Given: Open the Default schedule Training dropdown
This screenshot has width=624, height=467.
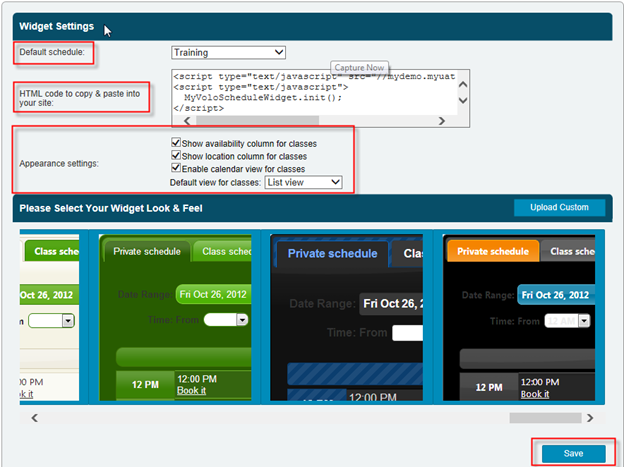Looking at the screenshot, I should [228, 52].
